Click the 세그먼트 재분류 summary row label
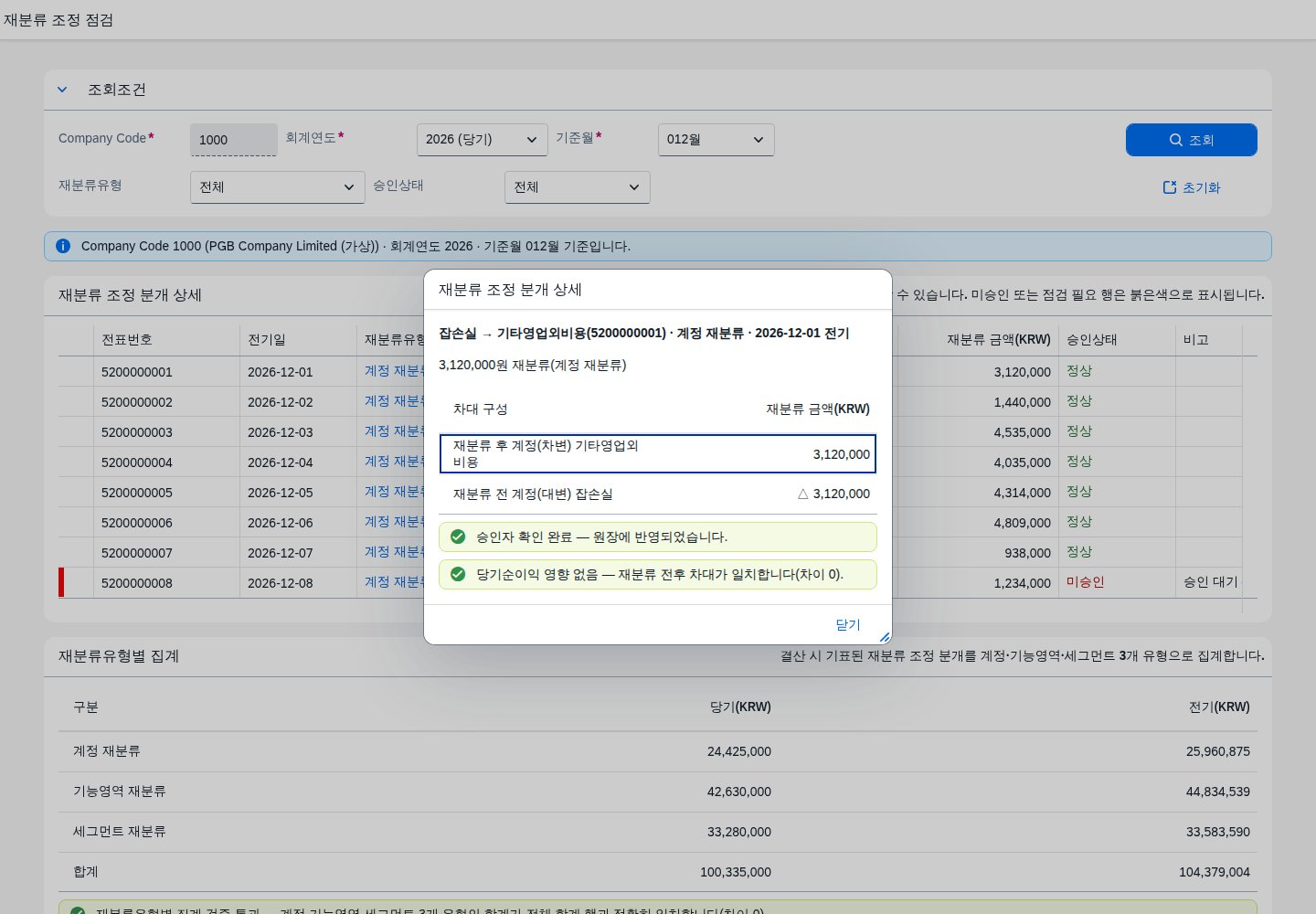Viewport: 1316px width, 914px height. tap(120, 832)
